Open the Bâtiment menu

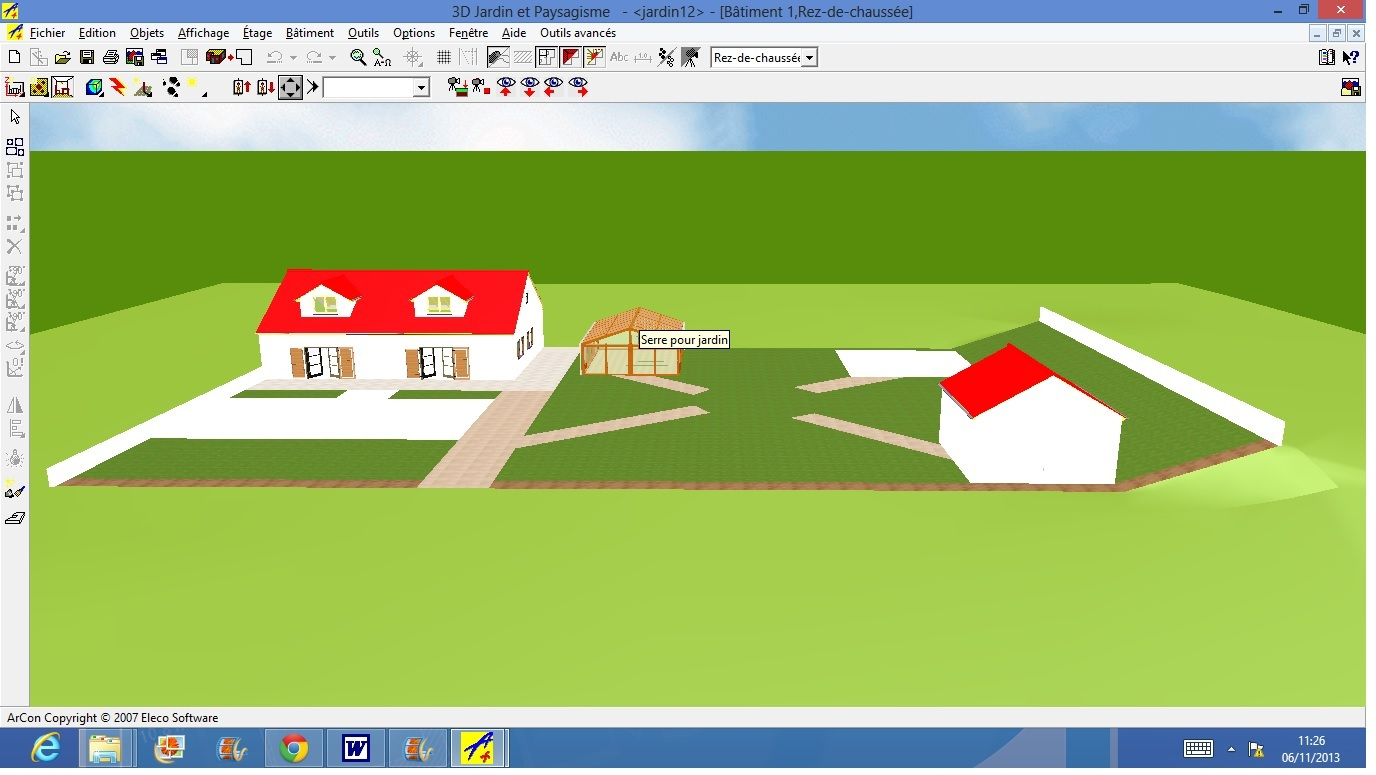point(309,33)
